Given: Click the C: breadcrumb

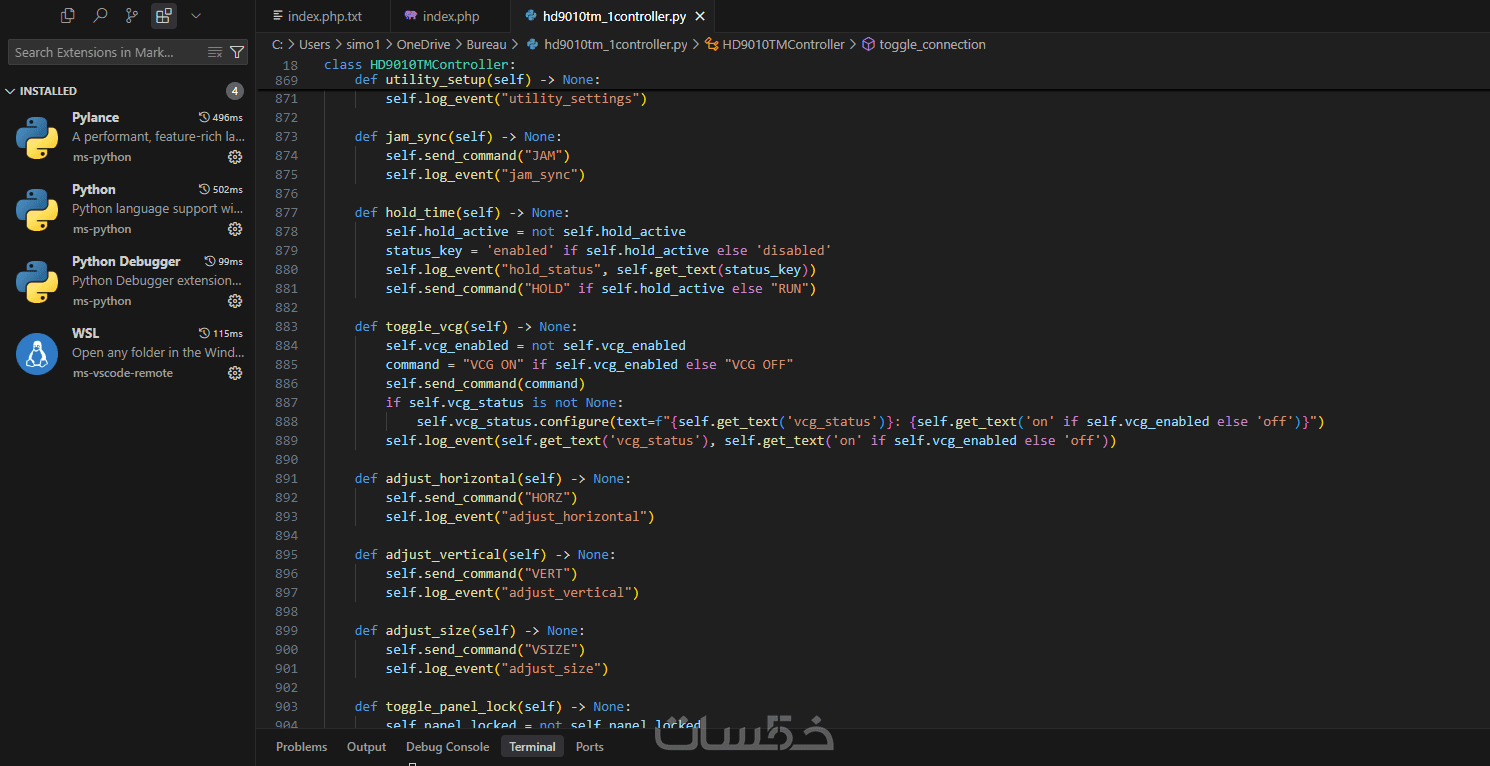Looking at the screenshot, I should coord(277,45).
